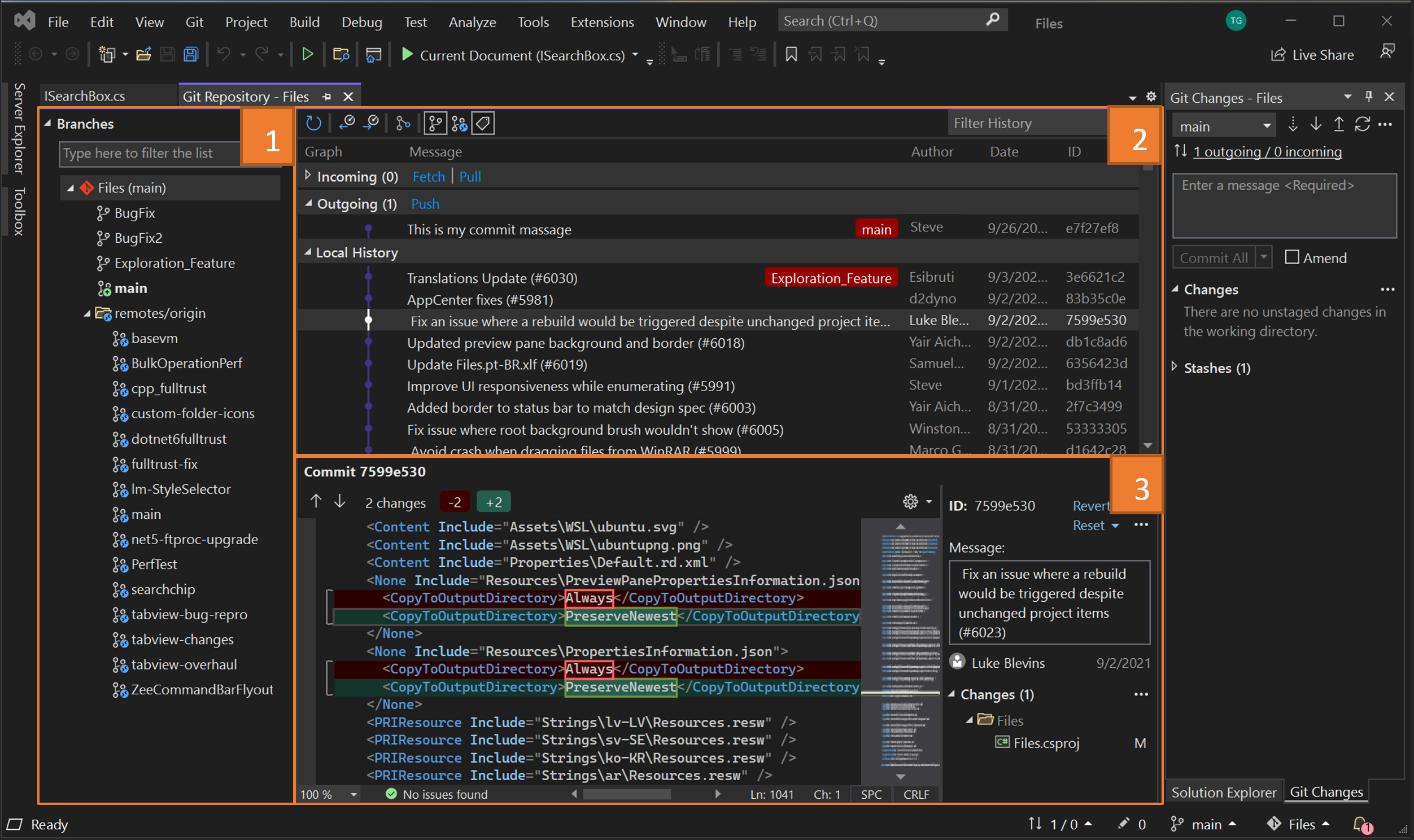
Task: Collapse the remotes/origin tree node
Action: 87,313
